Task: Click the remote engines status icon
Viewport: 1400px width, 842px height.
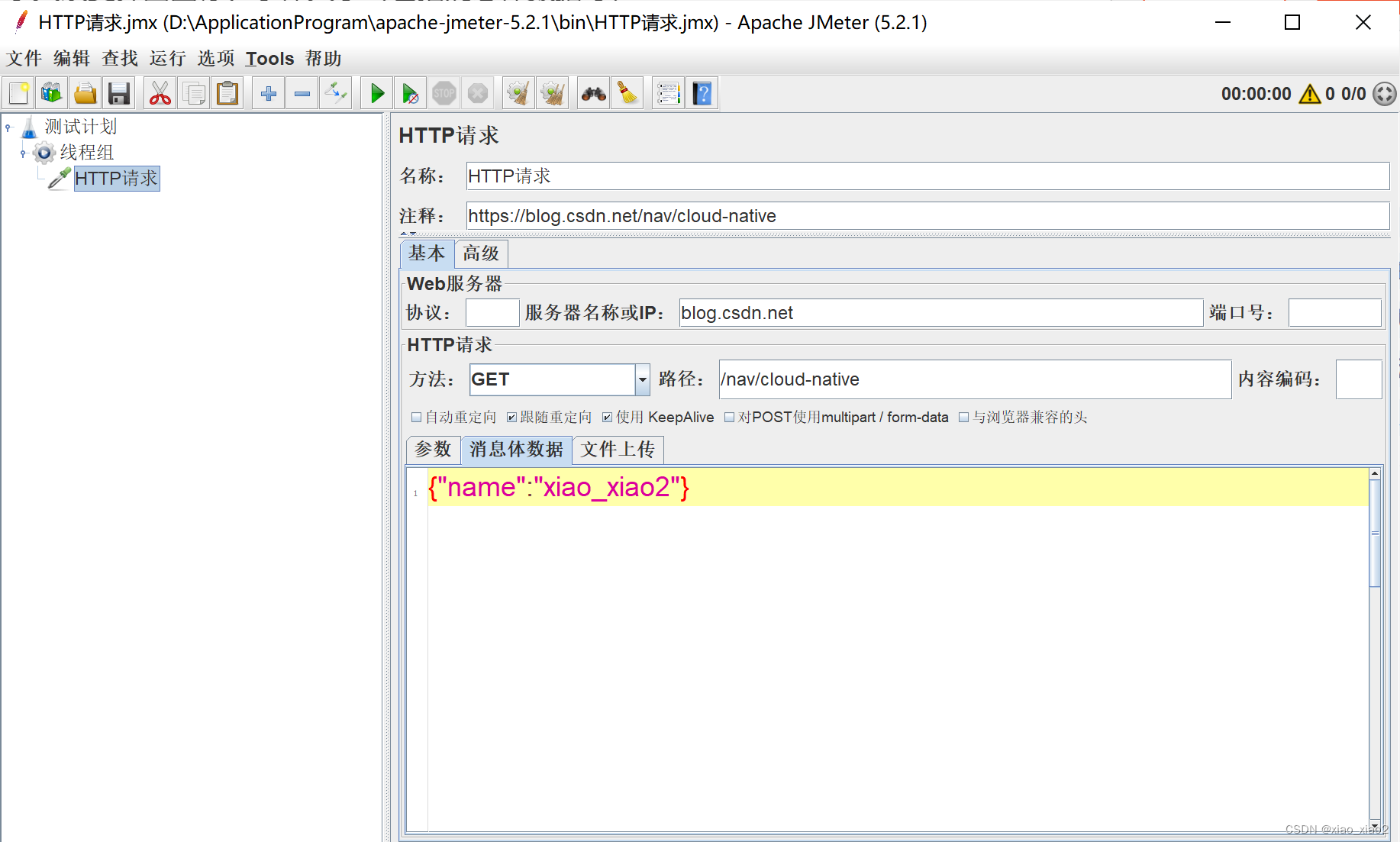Action: click(1385, 94)
